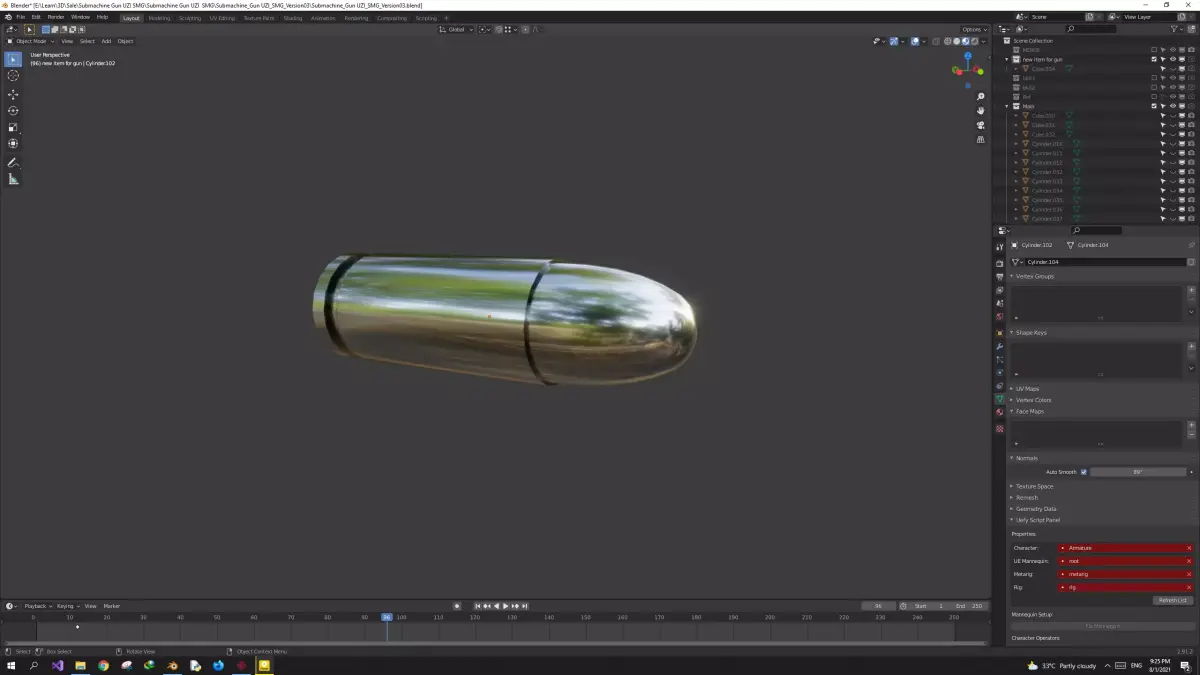
Task: Switch perspective/orthographic grid icon
Action: tap(981, 139)
